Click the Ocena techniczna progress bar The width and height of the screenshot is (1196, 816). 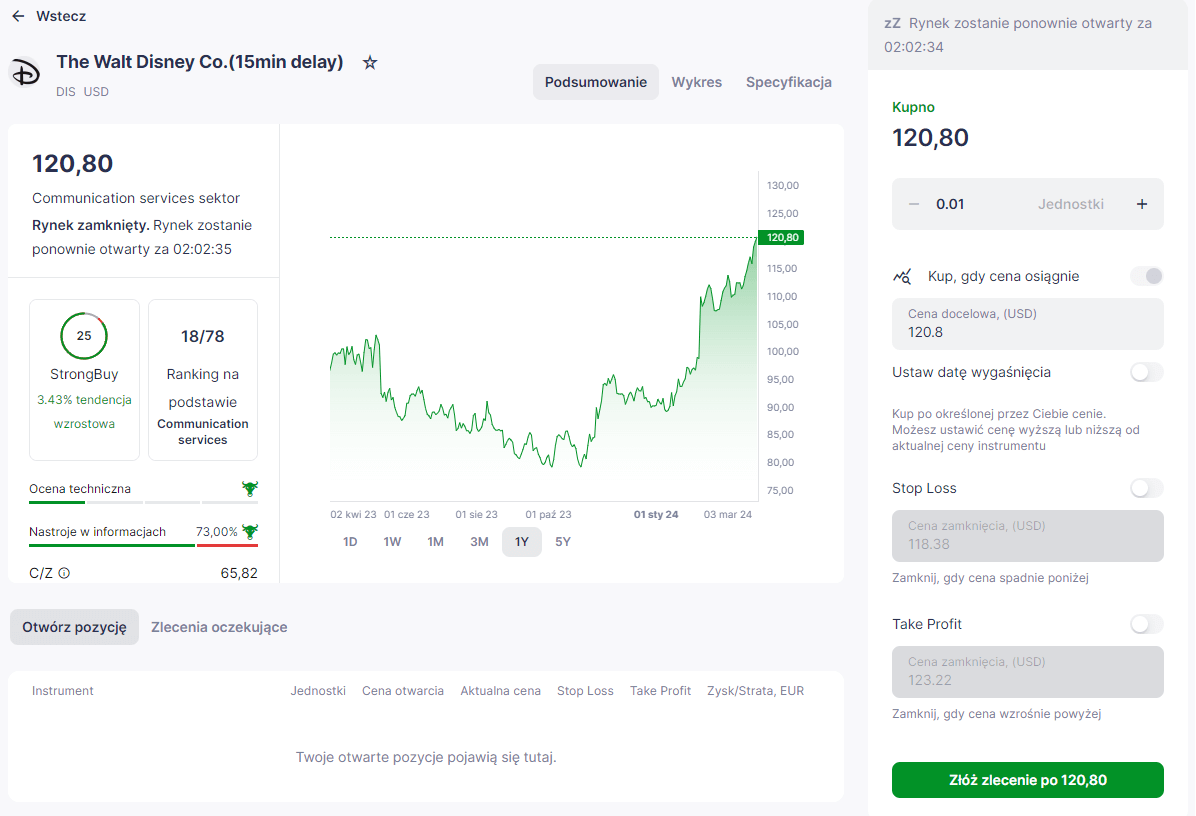click(x=143, y=503)
